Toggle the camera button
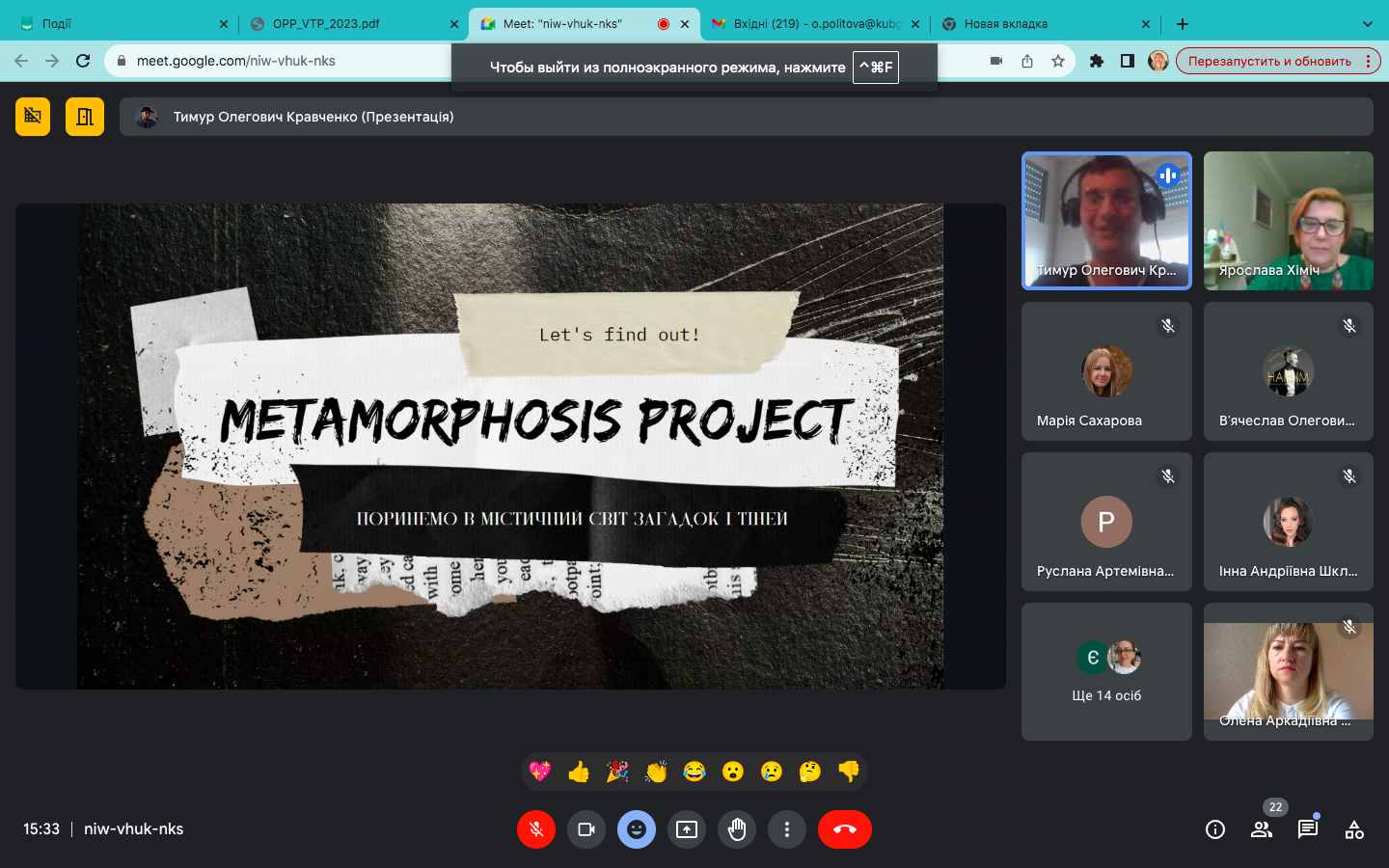The width and height of the screenshot is (1389, 868). pyautogui.click(x=586, y=829)
